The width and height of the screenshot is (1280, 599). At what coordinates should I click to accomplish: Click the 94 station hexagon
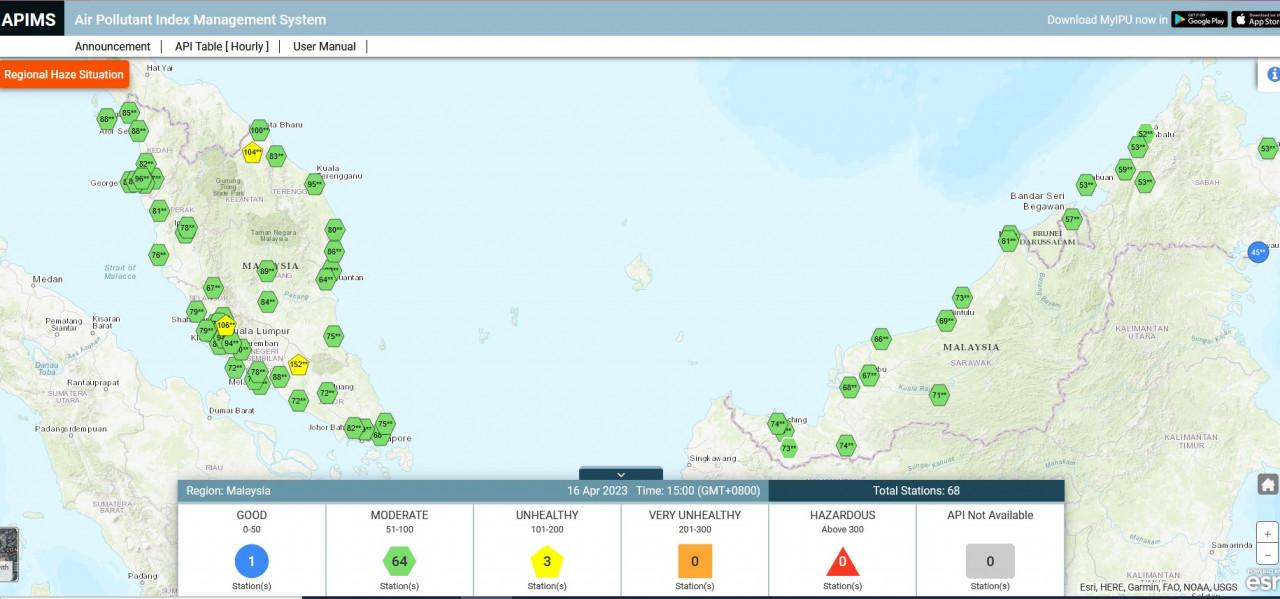coord(231,343)
